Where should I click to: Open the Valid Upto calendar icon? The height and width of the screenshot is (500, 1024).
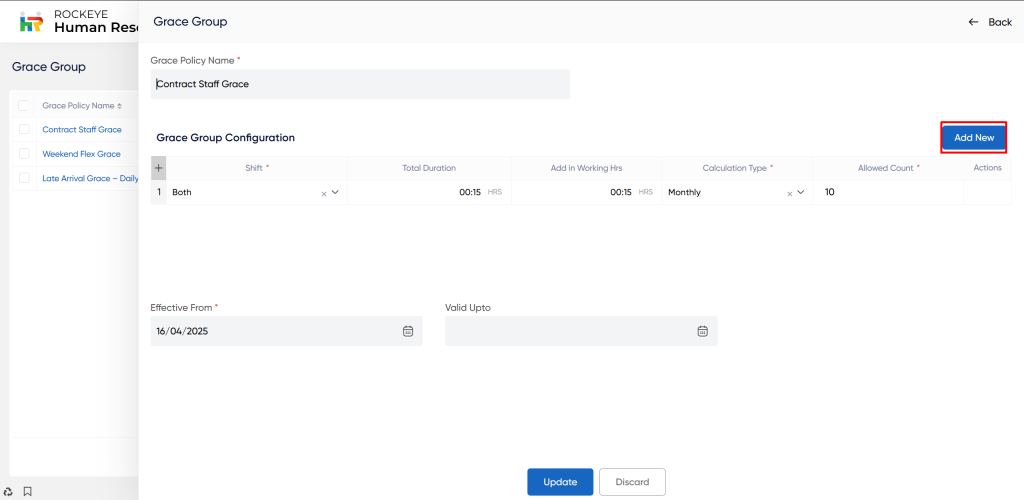[702, 331]
